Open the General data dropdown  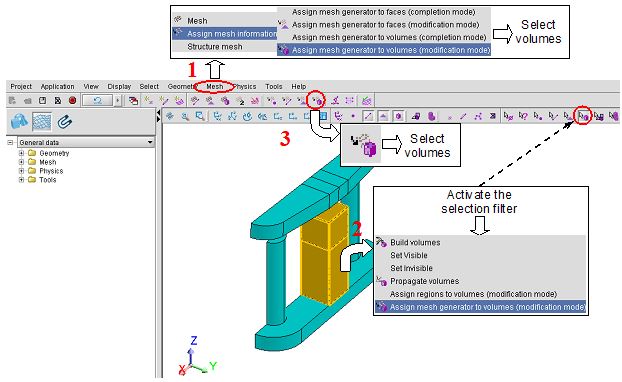coord(86,142)
